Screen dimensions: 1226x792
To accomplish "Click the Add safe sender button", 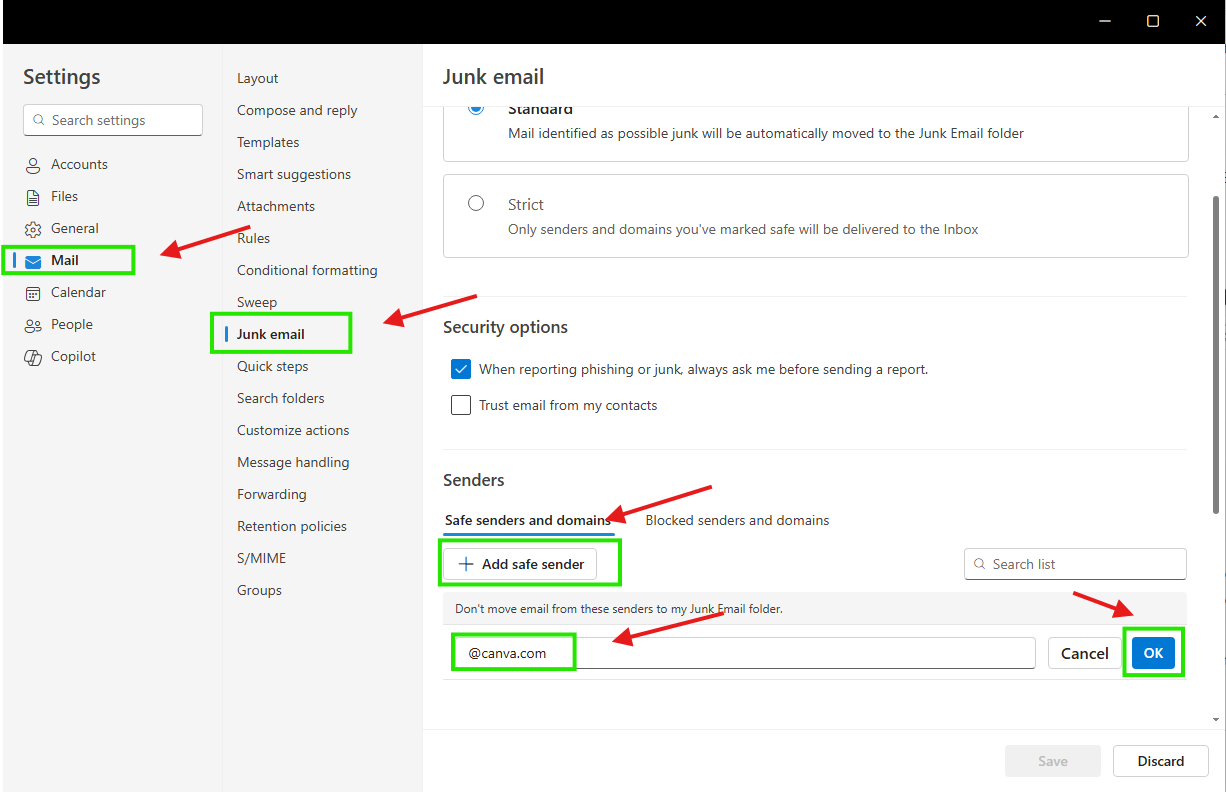I will 520,564.
